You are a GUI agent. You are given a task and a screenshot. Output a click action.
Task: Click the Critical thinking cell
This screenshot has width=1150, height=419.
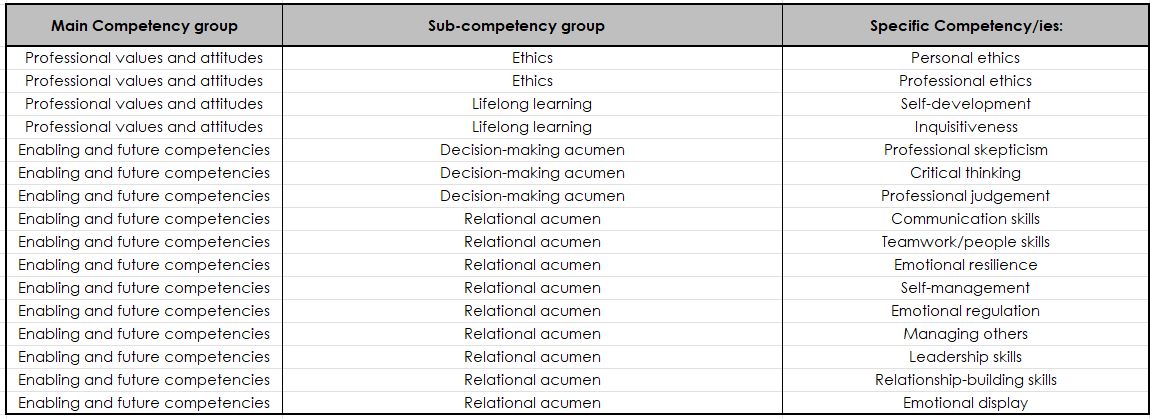click(x=965, y=173)
